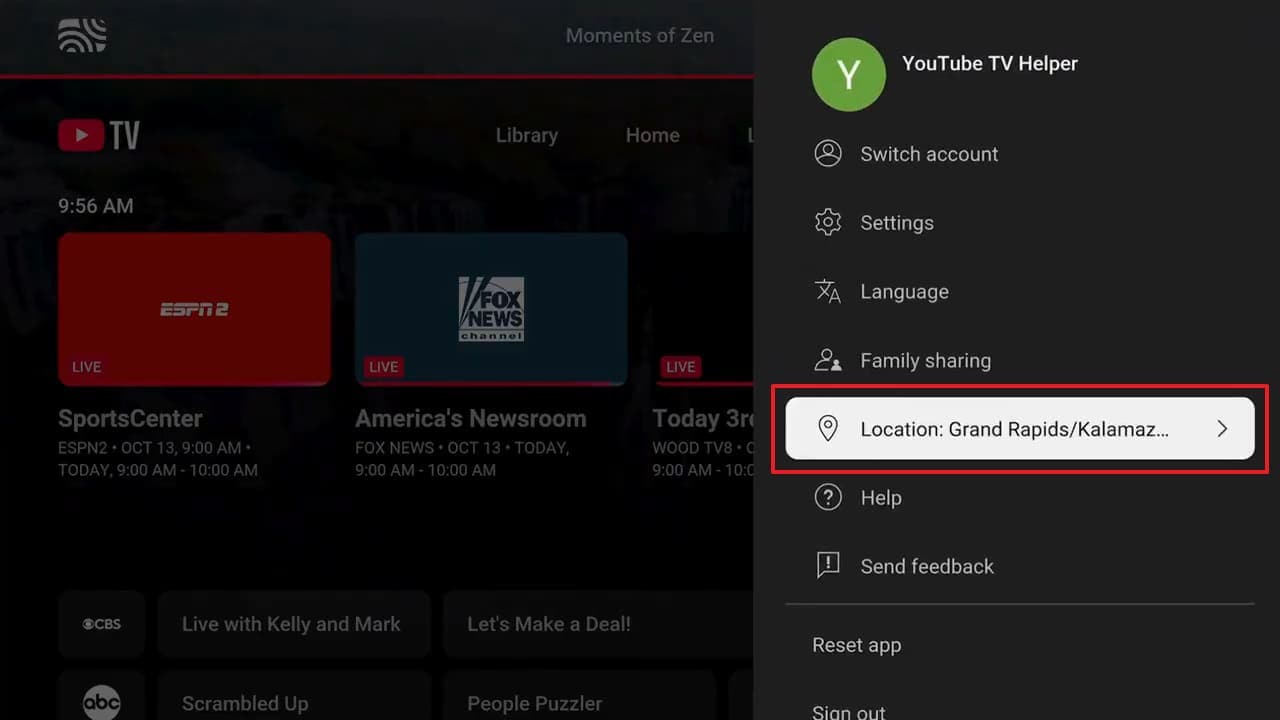Click the Settings gear icon
This screenshot has height=720, width=1280.
coord(828,222)
